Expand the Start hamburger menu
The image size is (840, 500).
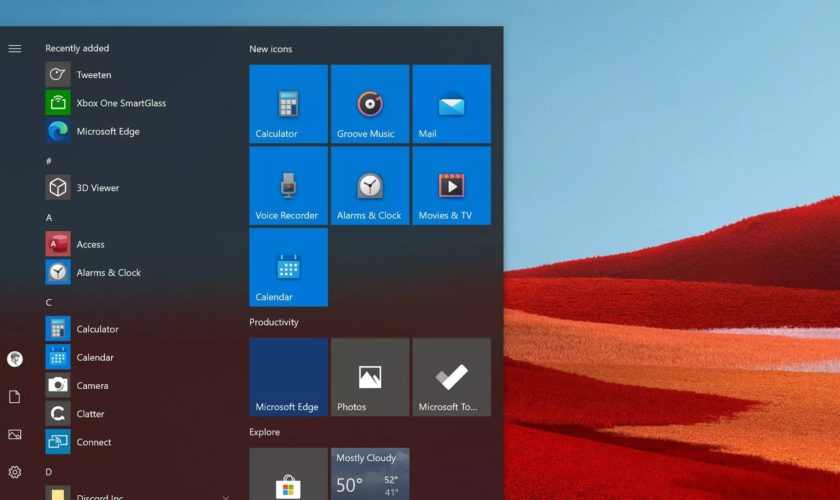coord(15,48)
